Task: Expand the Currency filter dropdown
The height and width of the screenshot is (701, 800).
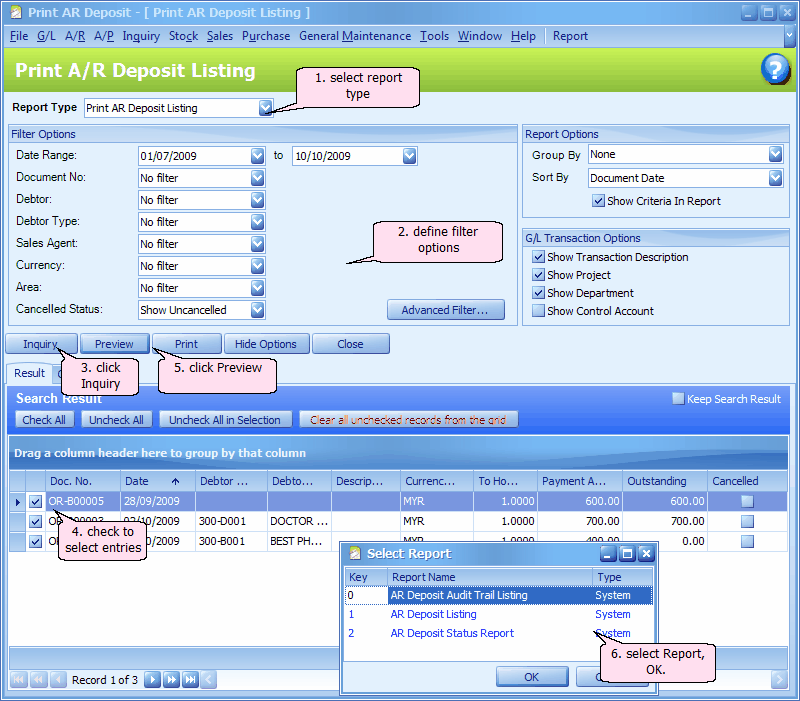Action: pyautogui.click(x=257, y=266)
